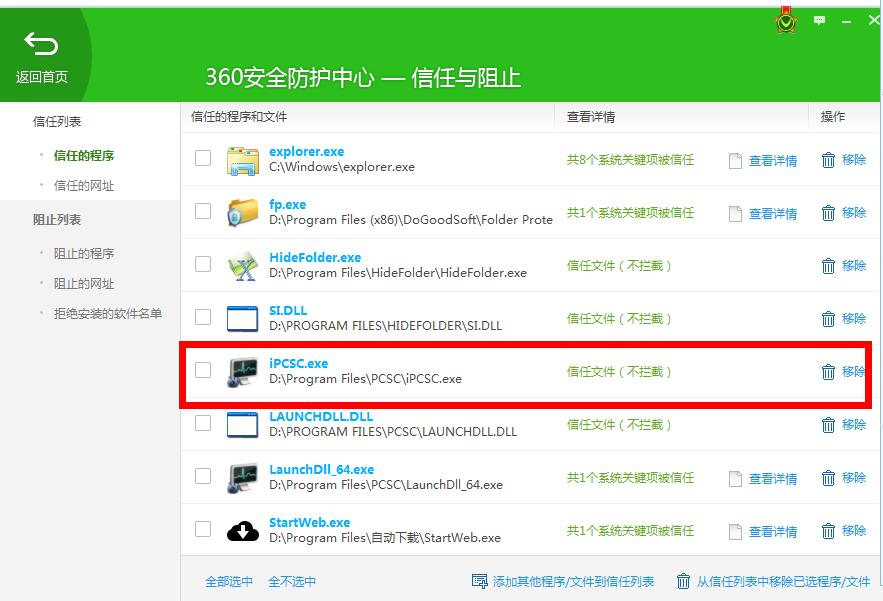
Task: Click the iPCSC.exe file name
Action: pos(298,363)
